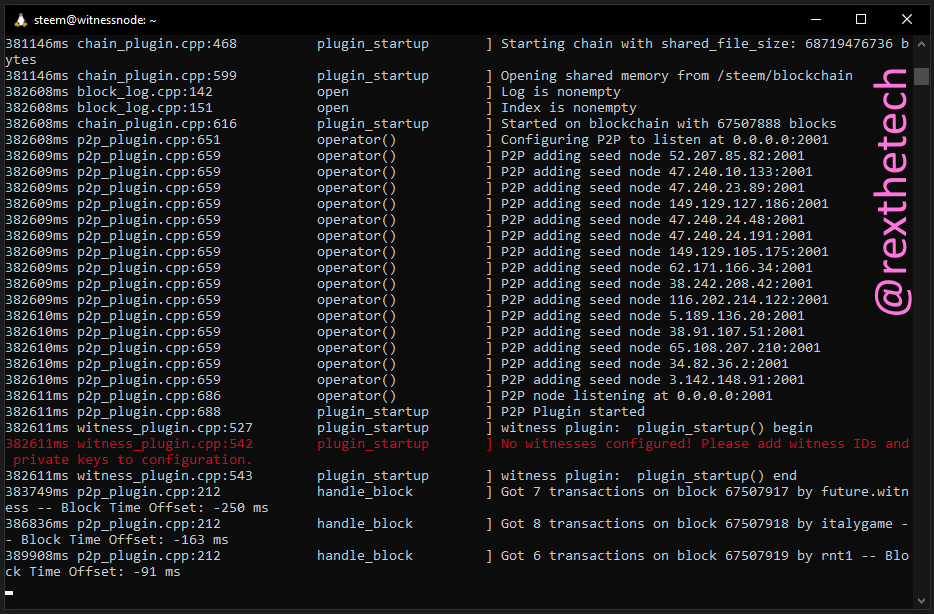Click the 'Index is nonempty' line

(x=568, y=107)
